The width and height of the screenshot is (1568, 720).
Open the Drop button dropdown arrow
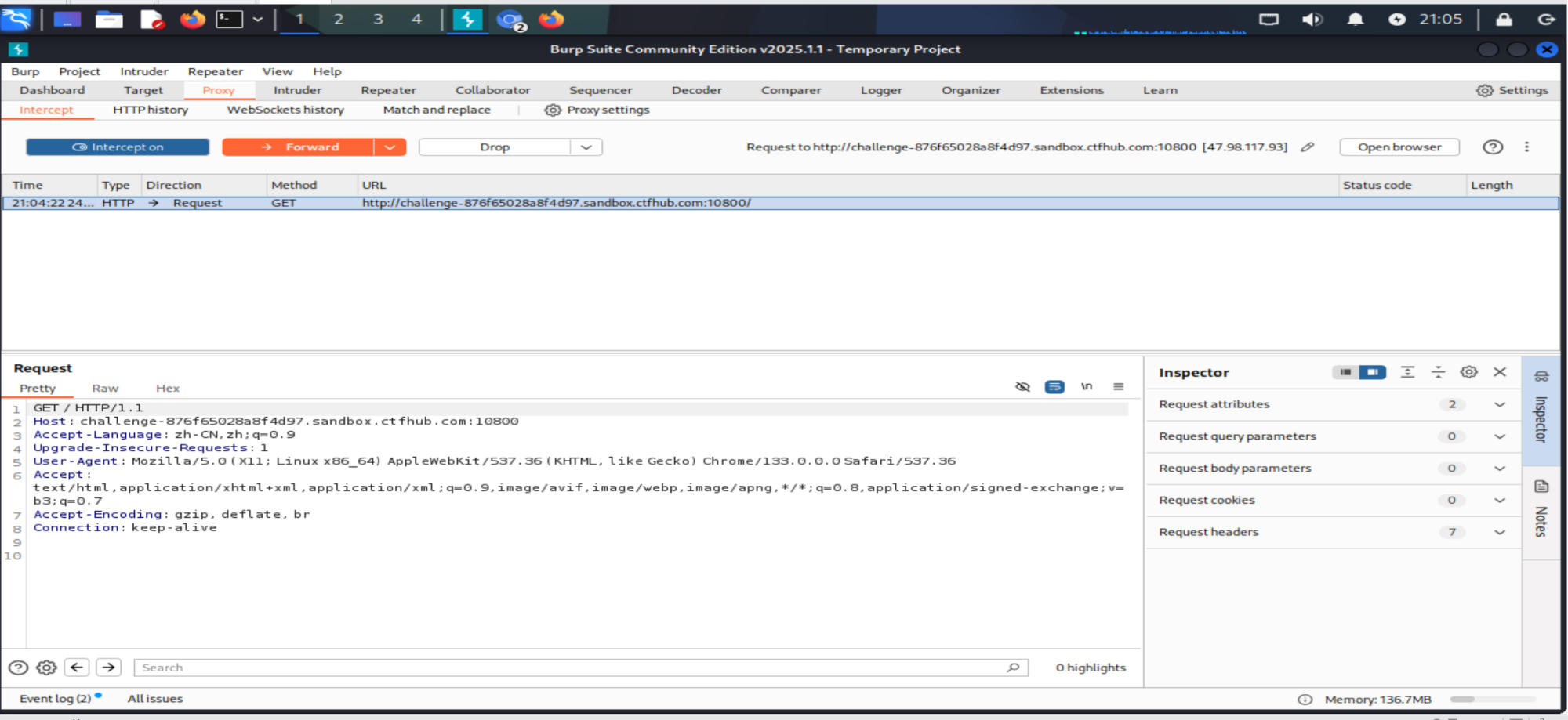tap(586, 147)
